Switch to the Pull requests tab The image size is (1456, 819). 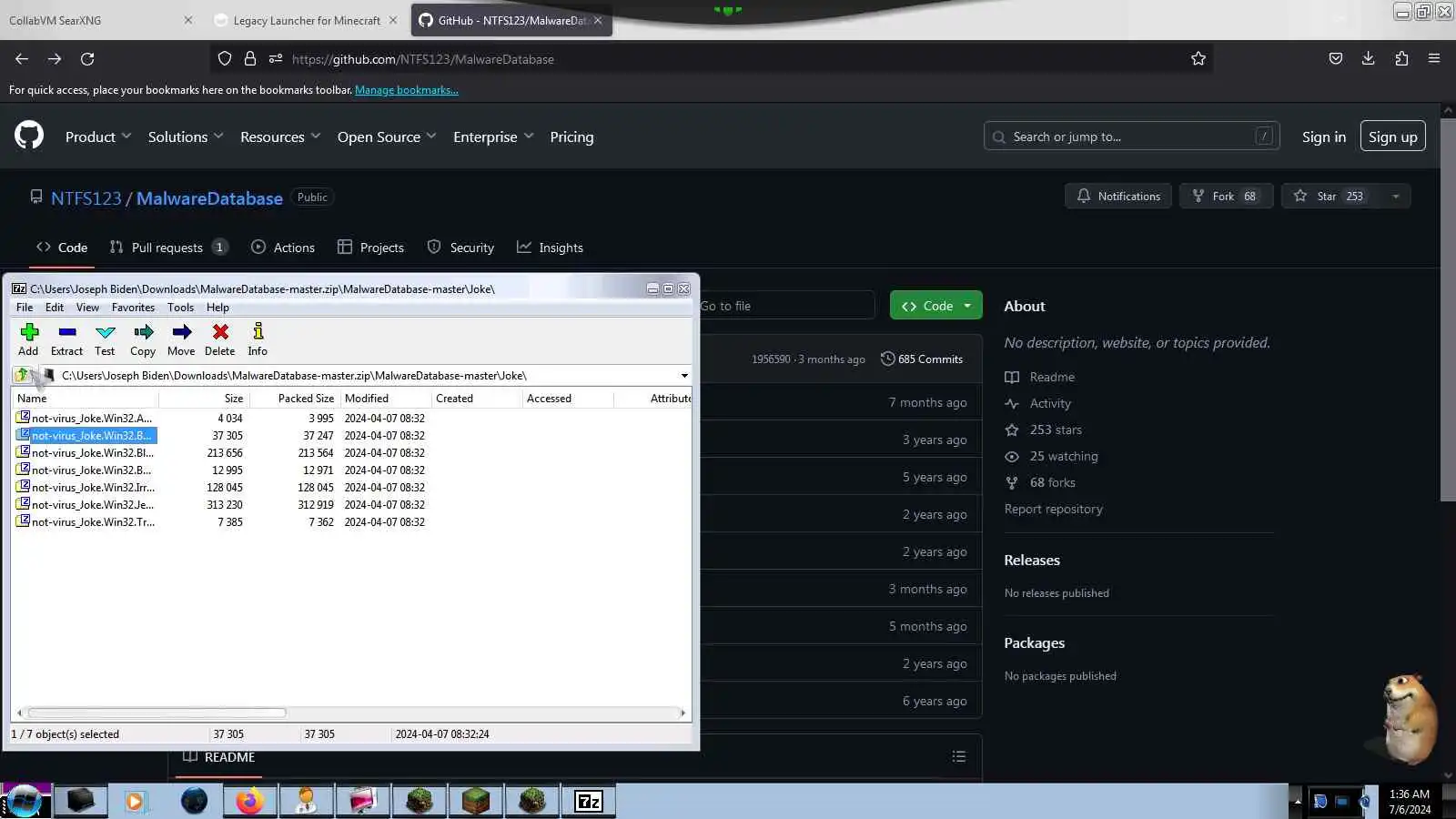point(168,248)
